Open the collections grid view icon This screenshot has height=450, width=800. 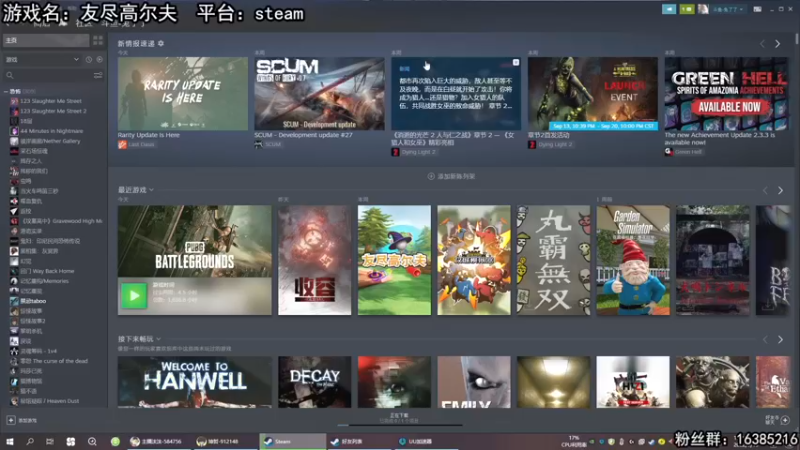pos(97,40)
